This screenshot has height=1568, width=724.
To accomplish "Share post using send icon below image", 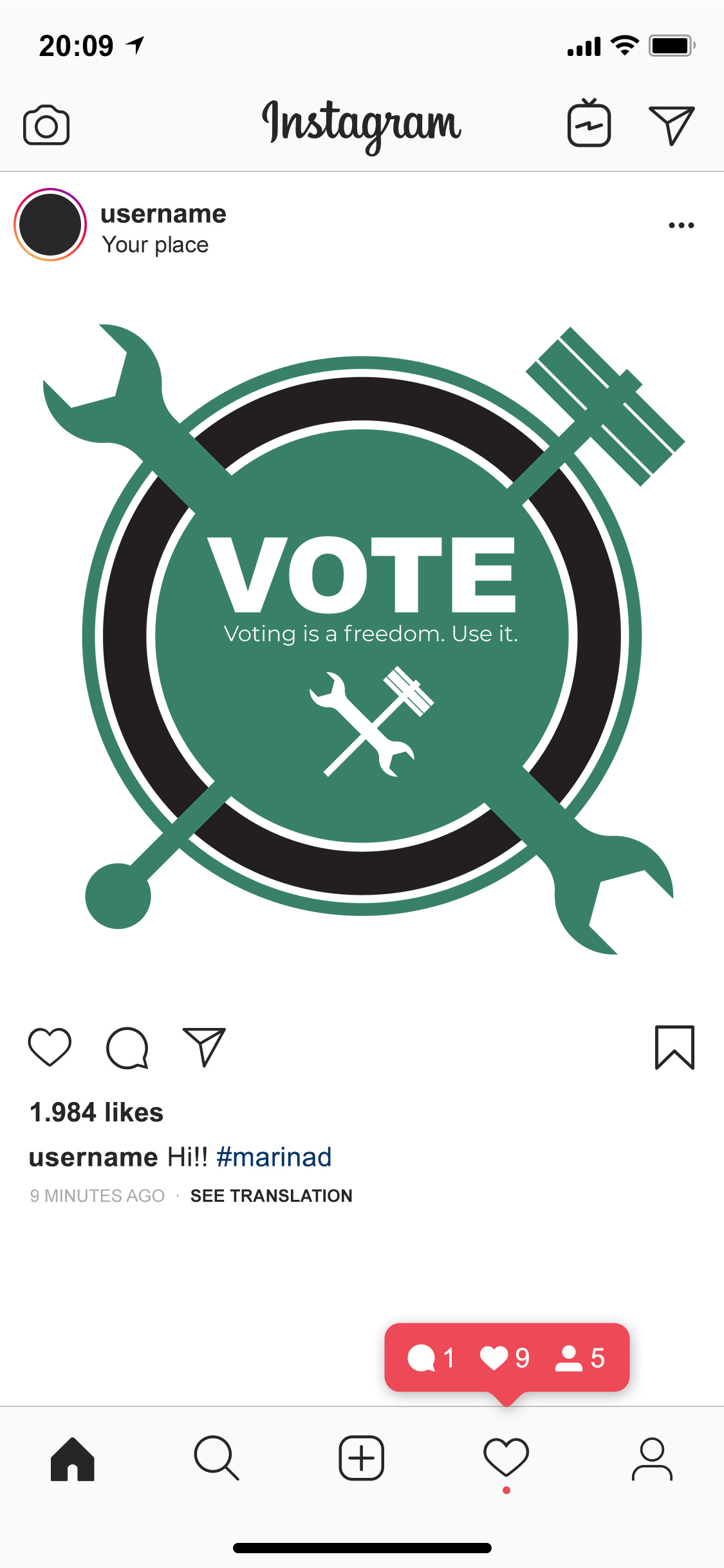I will click(205, 1047).
